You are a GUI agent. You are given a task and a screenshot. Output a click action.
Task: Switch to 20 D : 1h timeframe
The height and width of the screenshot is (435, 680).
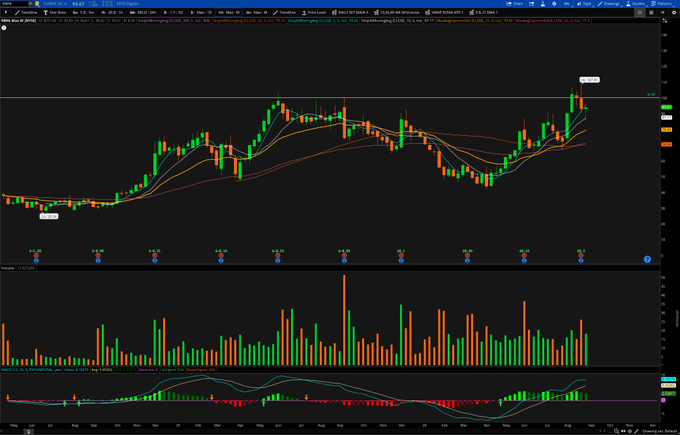click(112, 13)
